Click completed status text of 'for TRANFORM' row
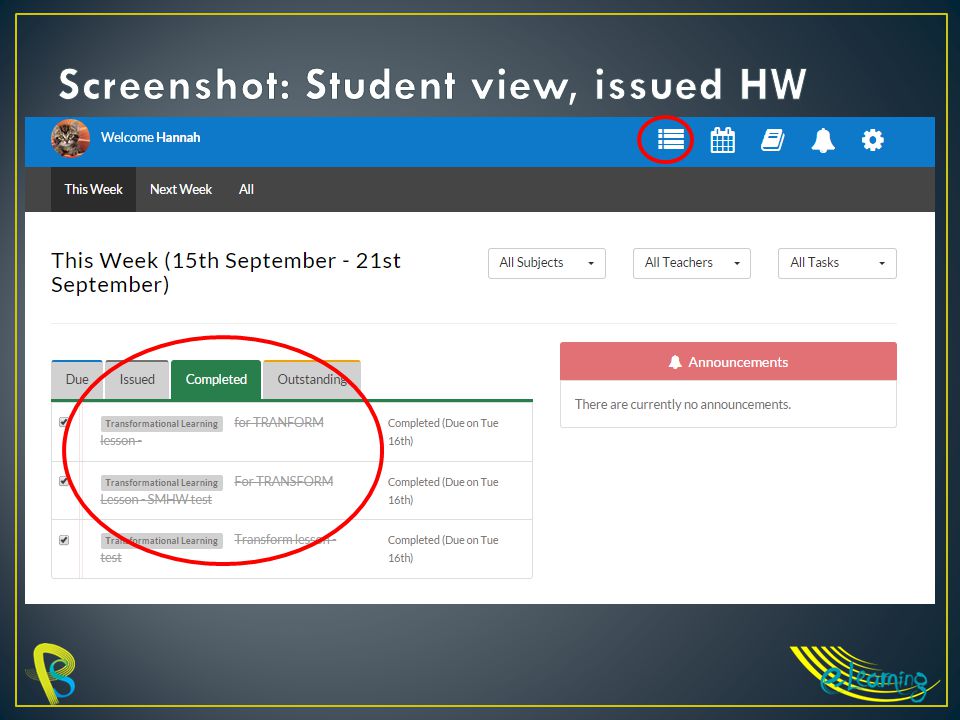 click(443, 432)
